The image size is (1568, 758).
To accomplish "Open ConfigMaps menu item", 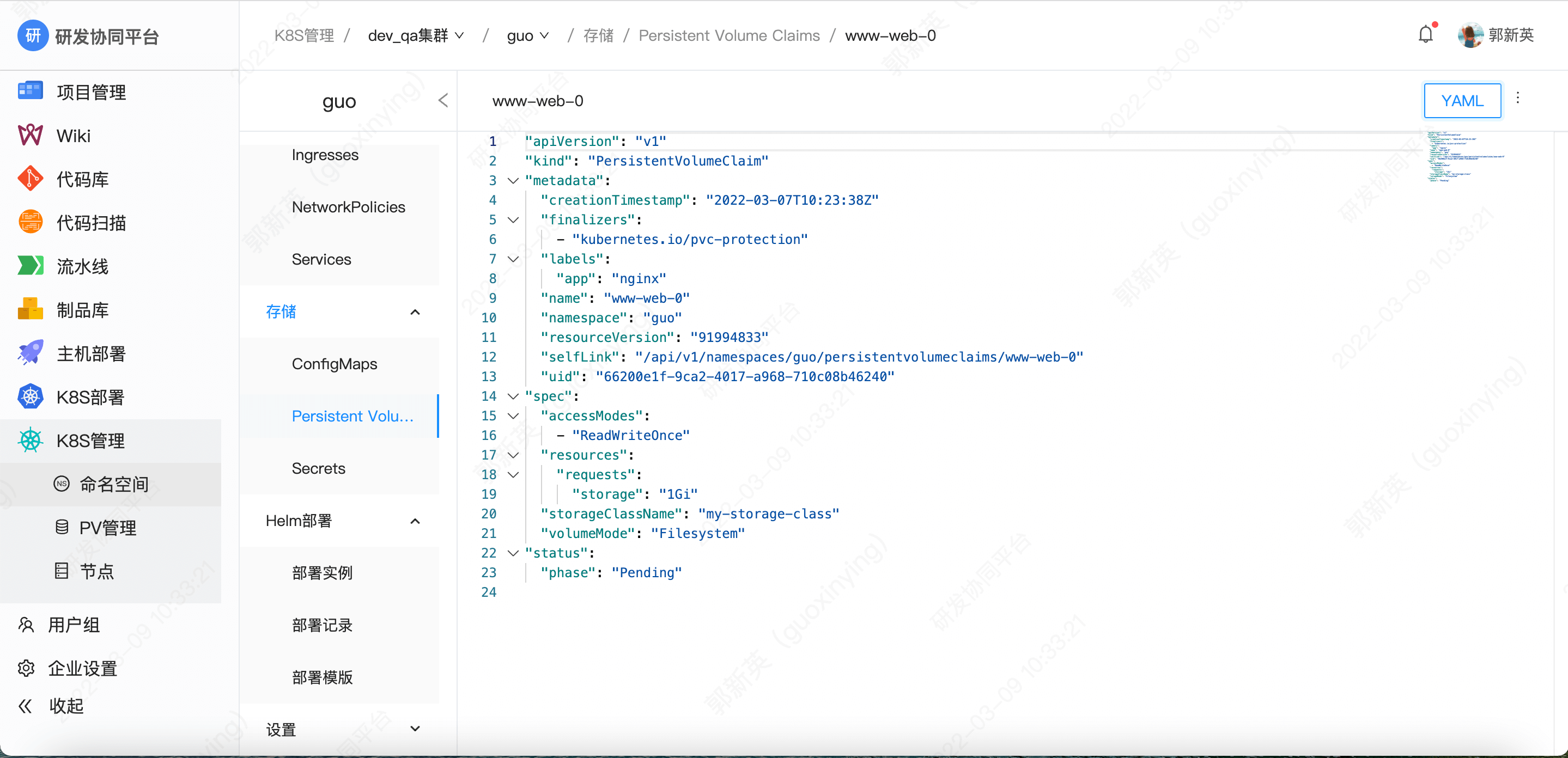I will click(x=334, y=364).
